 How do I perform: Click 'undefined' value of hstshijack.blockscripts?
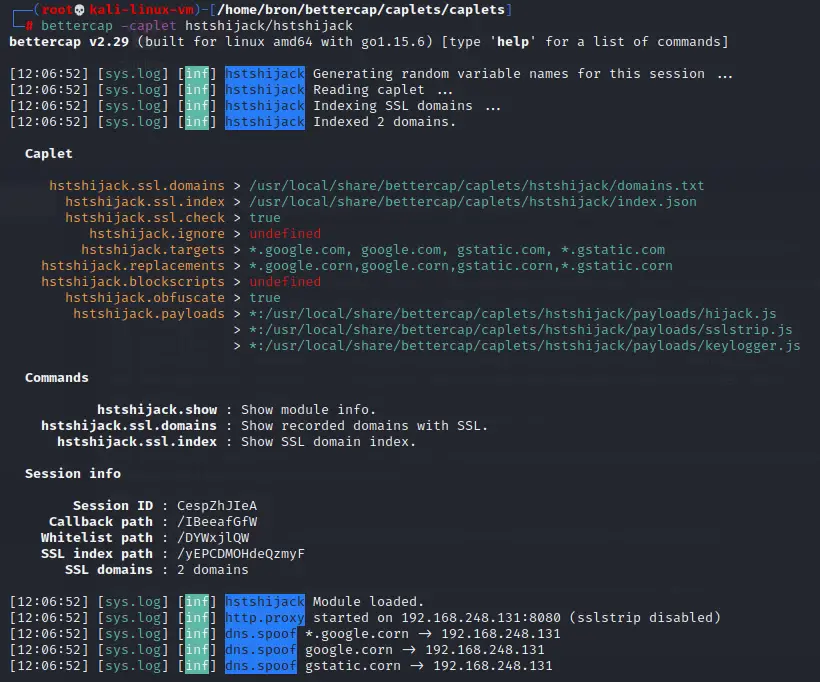(285, 282)
